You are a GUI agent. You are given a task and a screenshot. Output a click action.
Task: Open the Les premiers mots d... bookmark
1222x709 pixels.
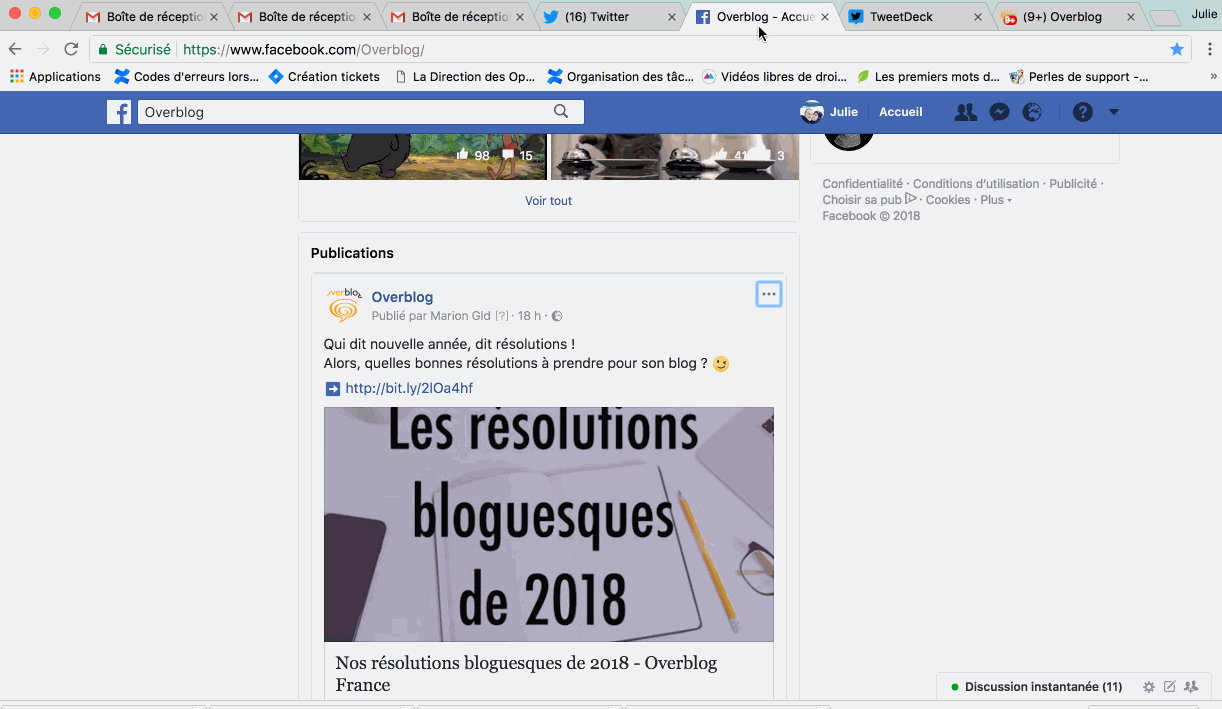[927, 76]
